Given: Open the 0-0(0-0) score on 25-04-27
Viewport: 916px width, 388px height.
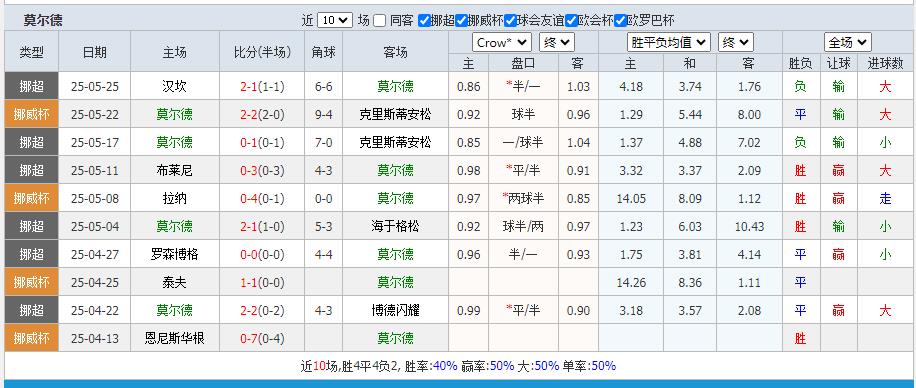Looking at the screenshot, I should pyautogui.click(x=262, y=254).
